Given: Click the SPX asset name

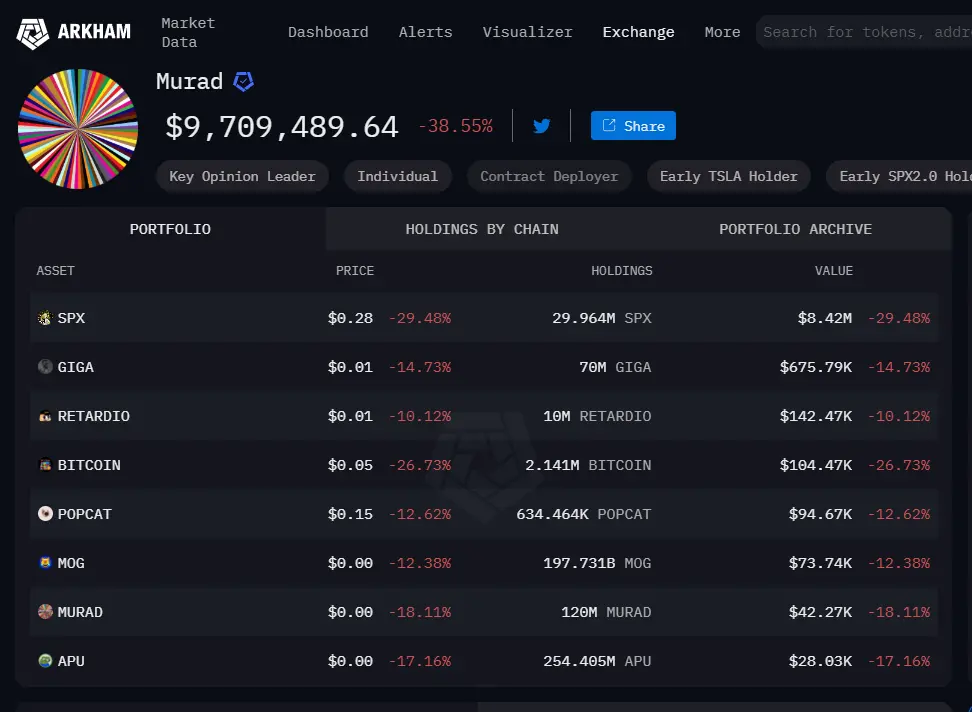Looking at the screenshot, I should [71, 318].
